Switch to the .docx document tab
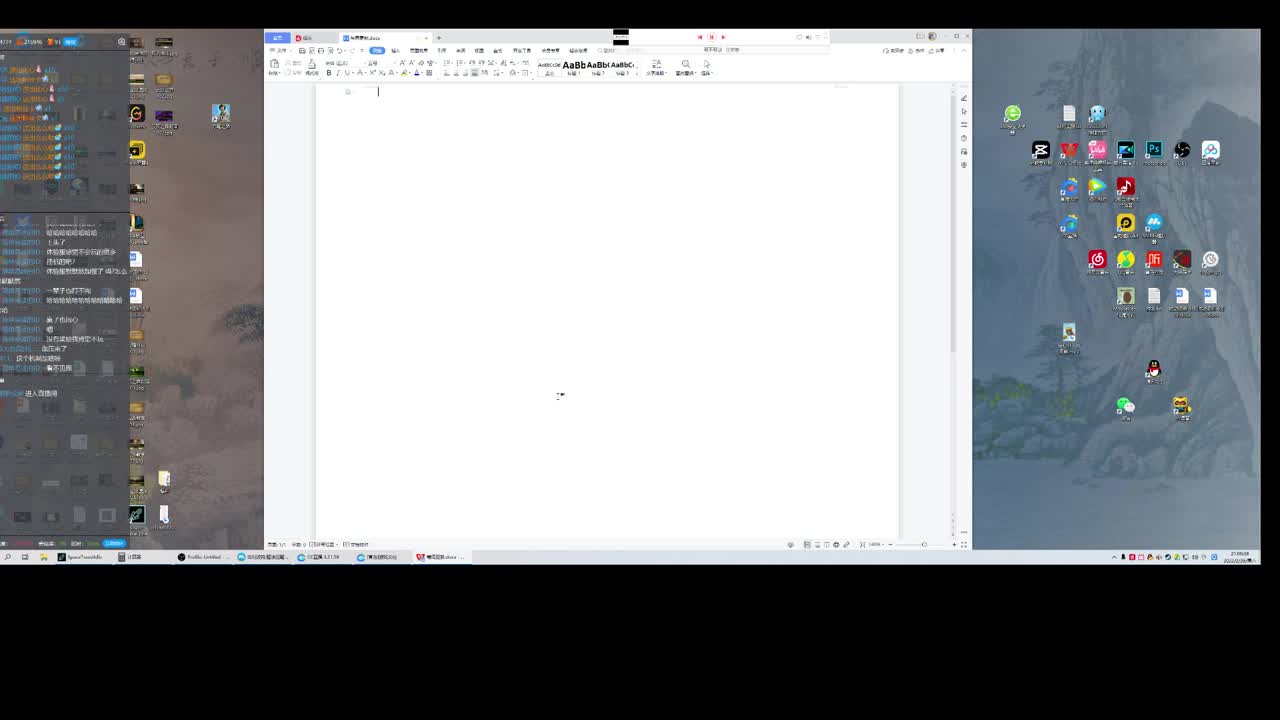The image size is (1280, 720). point(385,38)
